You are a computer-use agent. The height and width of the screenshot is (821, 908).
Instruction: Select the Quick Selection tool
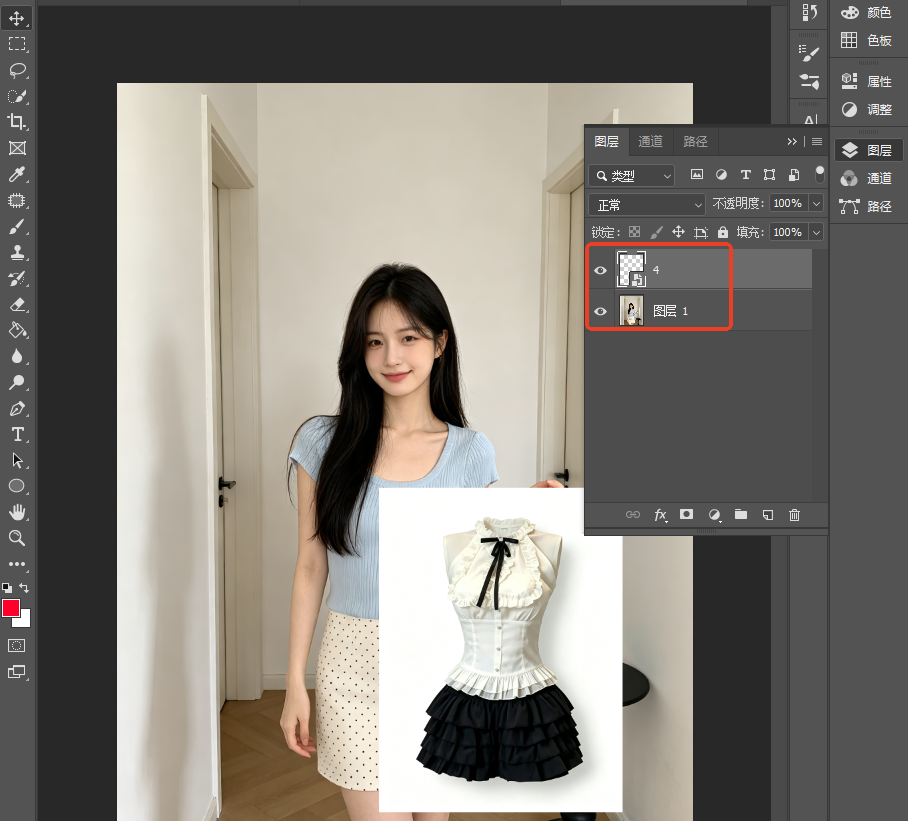17,96
